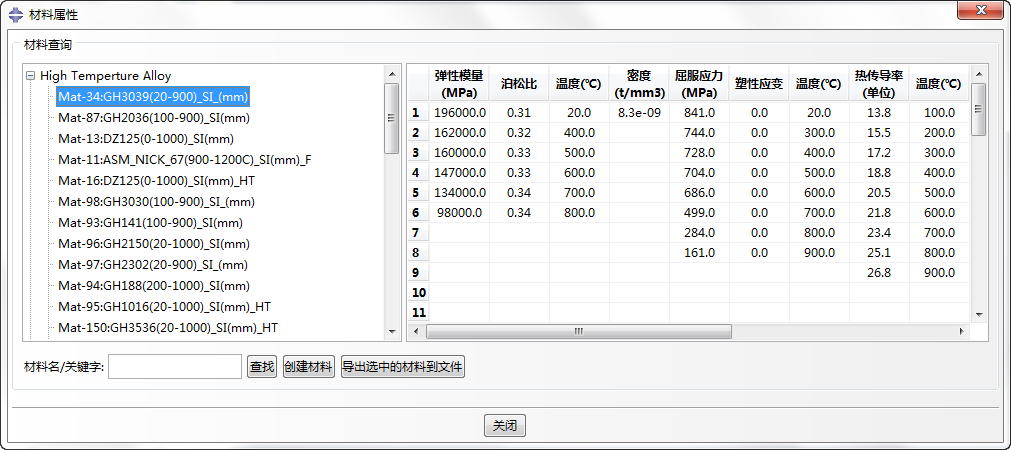Screen dimensions: 1011x450
Task: Click the app icon in the title bar
Action: (x=15, y=15)
